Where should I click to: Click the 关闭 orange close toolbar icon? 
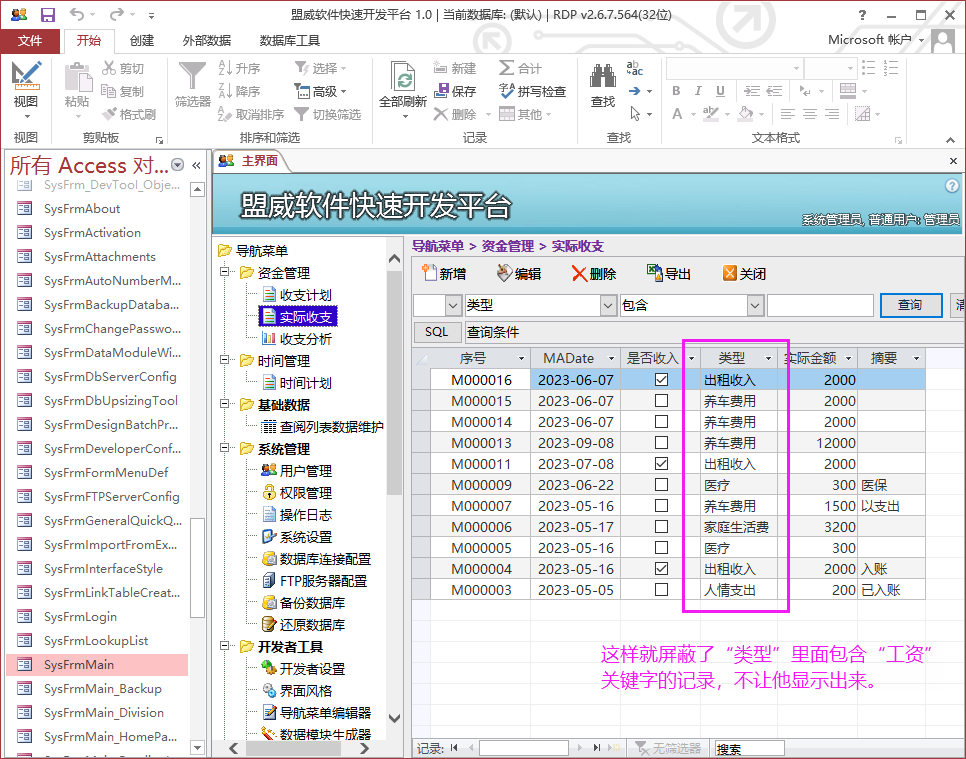click(729, 272)
